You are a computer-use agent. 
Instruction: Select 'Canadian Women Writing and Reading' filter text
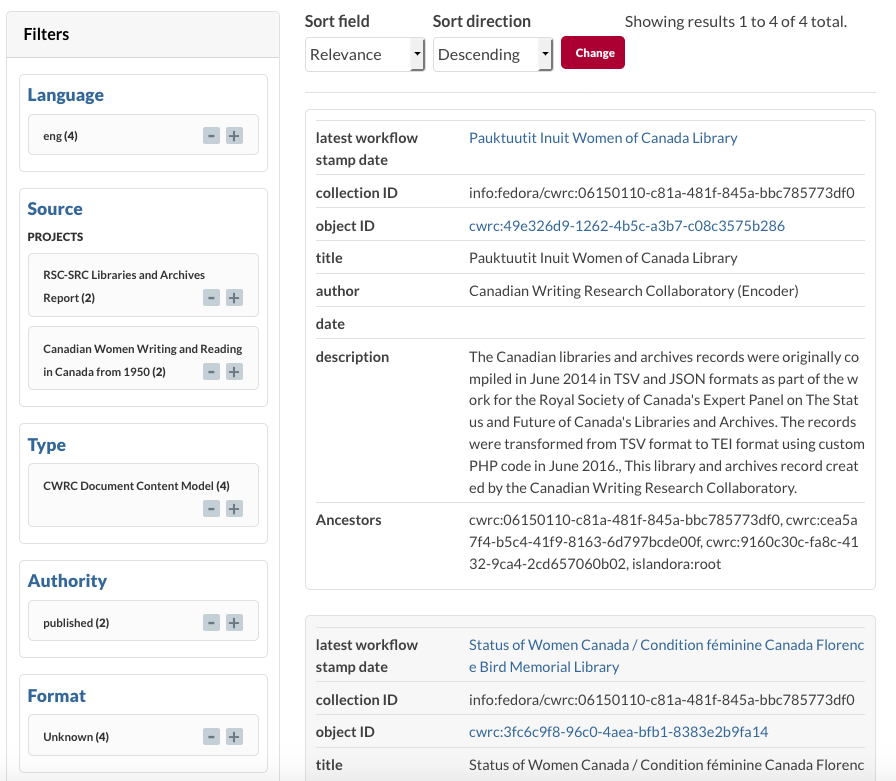point(143,361)
